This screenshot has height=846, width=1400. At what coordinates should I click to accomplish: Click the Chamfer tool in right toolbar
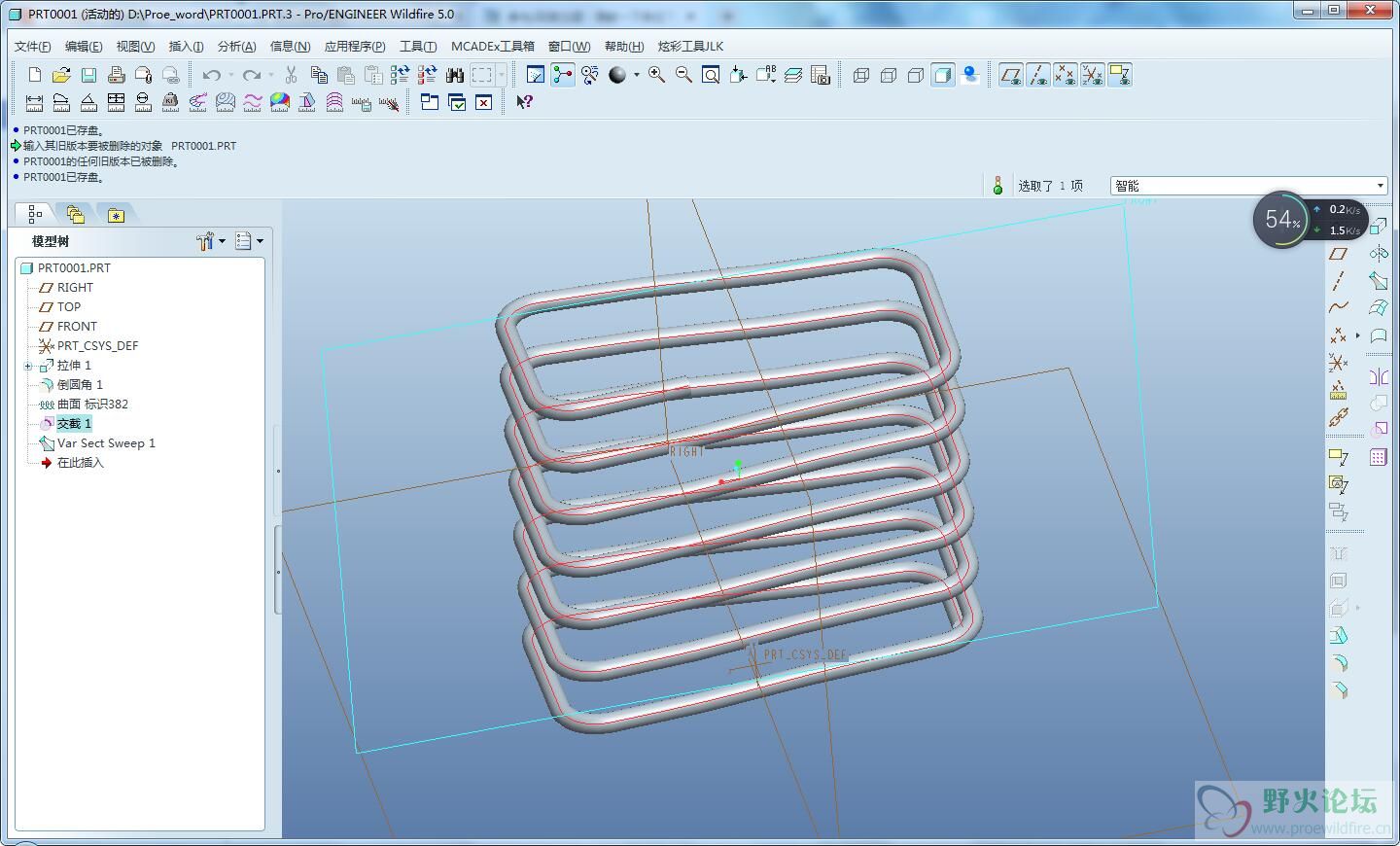1339,690
